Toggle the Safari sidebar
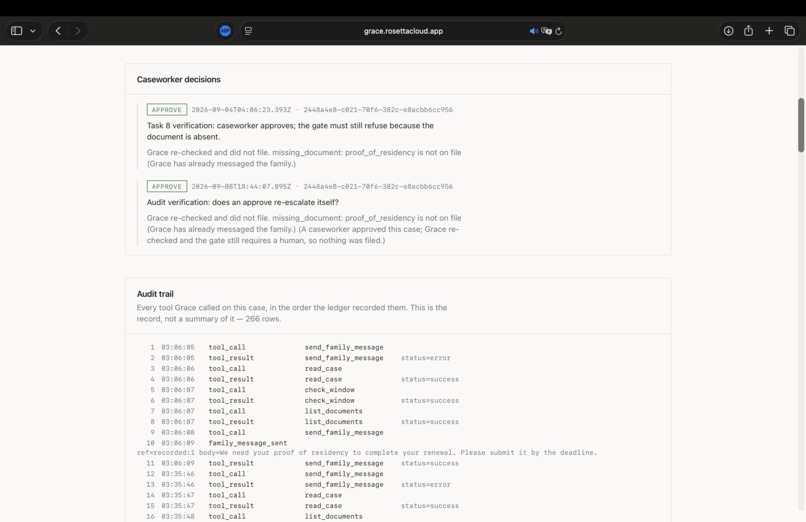 pyautogui.click(x=16, y=31)
